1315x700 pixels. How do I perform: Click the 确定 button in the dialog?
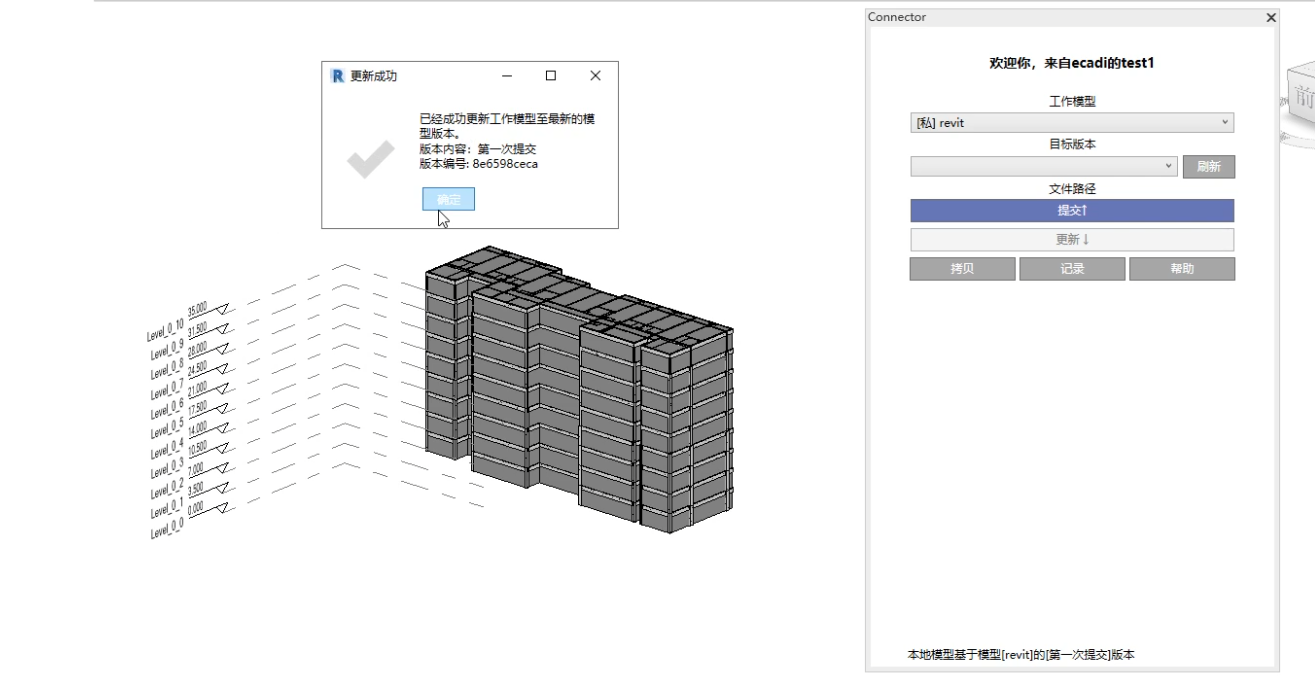[448, 200]
